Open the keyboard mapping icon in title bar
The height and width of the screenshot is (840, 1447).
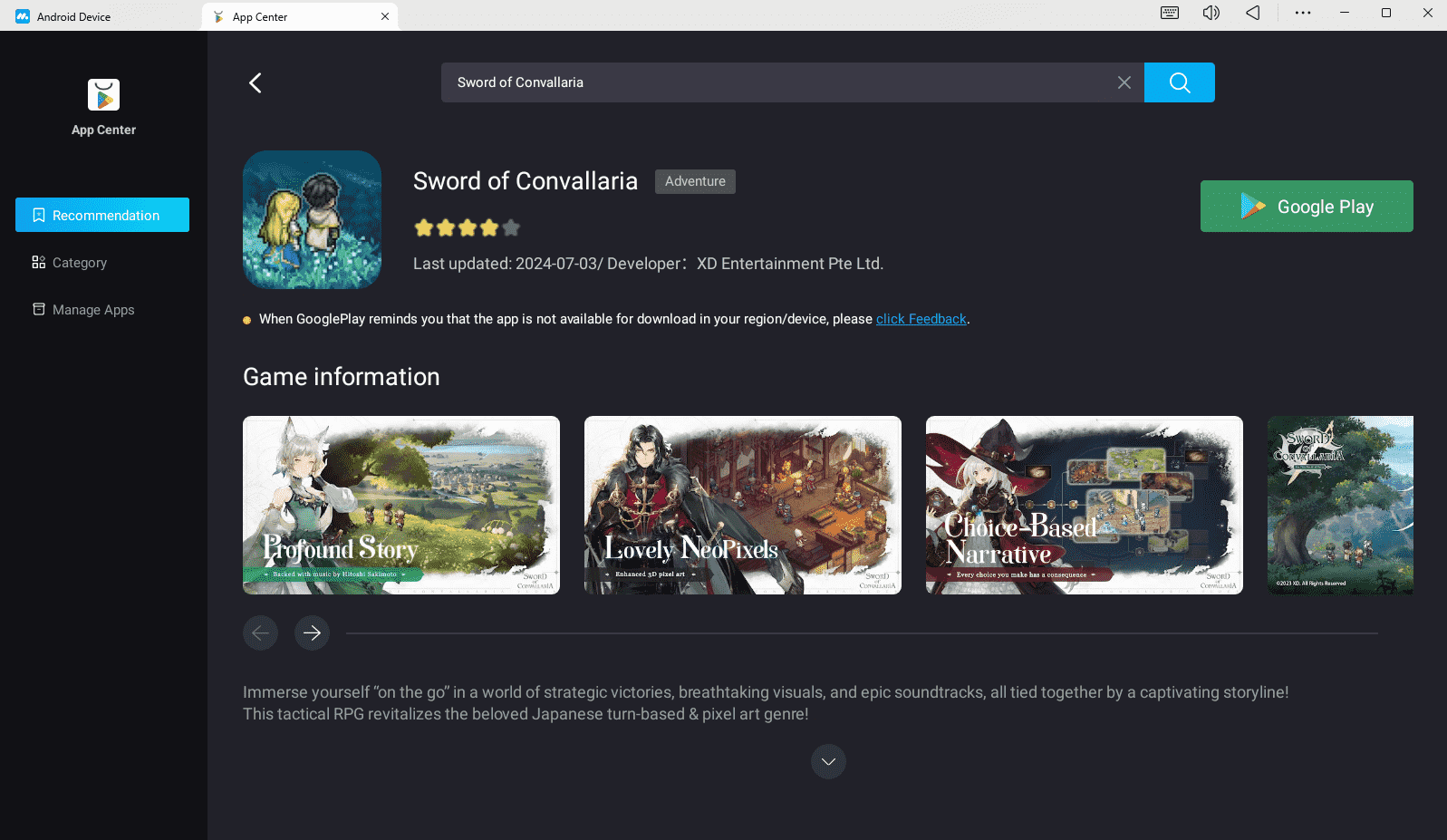point(1170,13)
